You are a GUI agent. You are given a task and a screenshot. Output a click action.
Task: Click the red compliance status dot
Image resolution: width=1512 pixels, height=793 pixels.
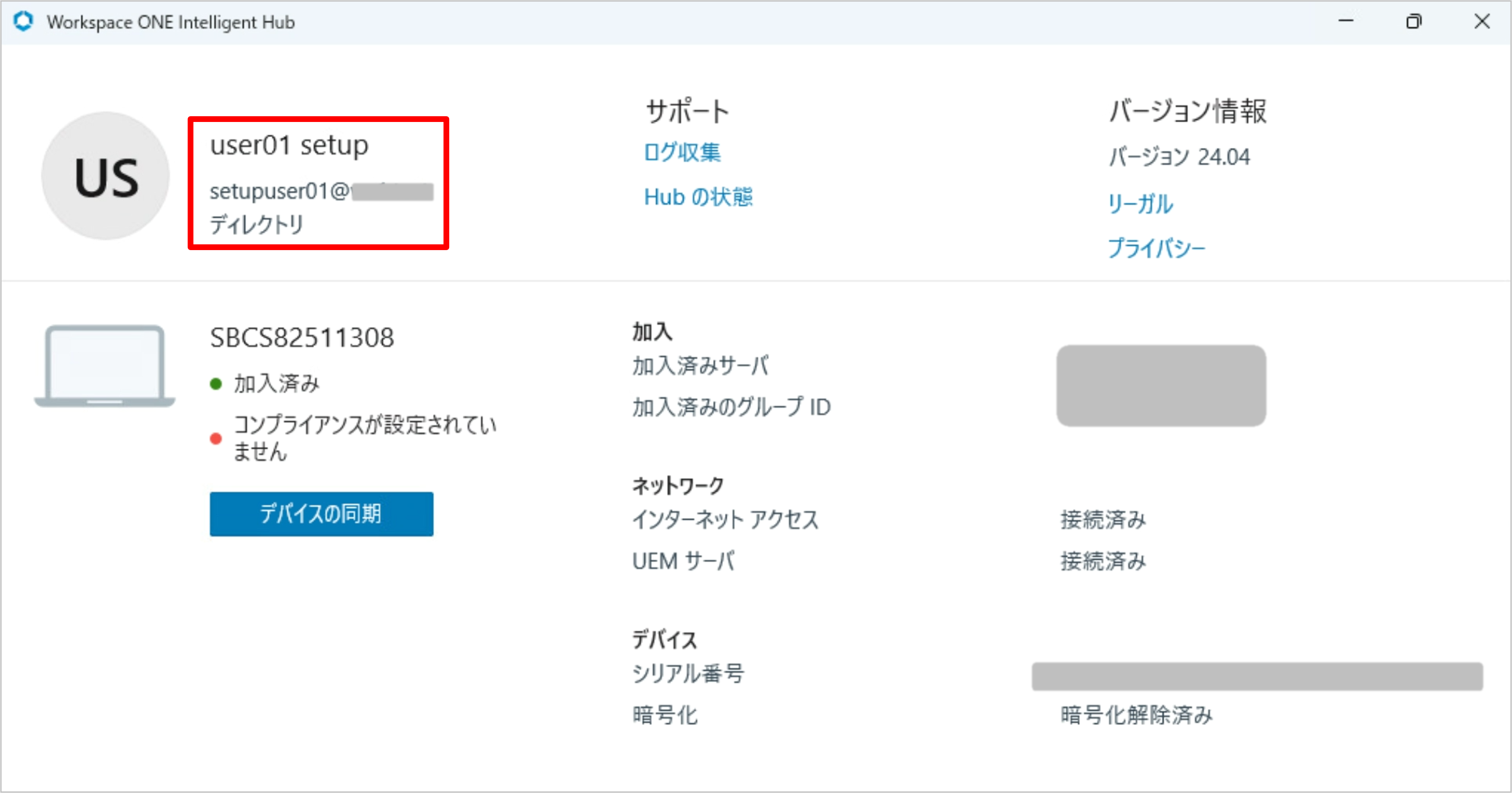(216, 439)
